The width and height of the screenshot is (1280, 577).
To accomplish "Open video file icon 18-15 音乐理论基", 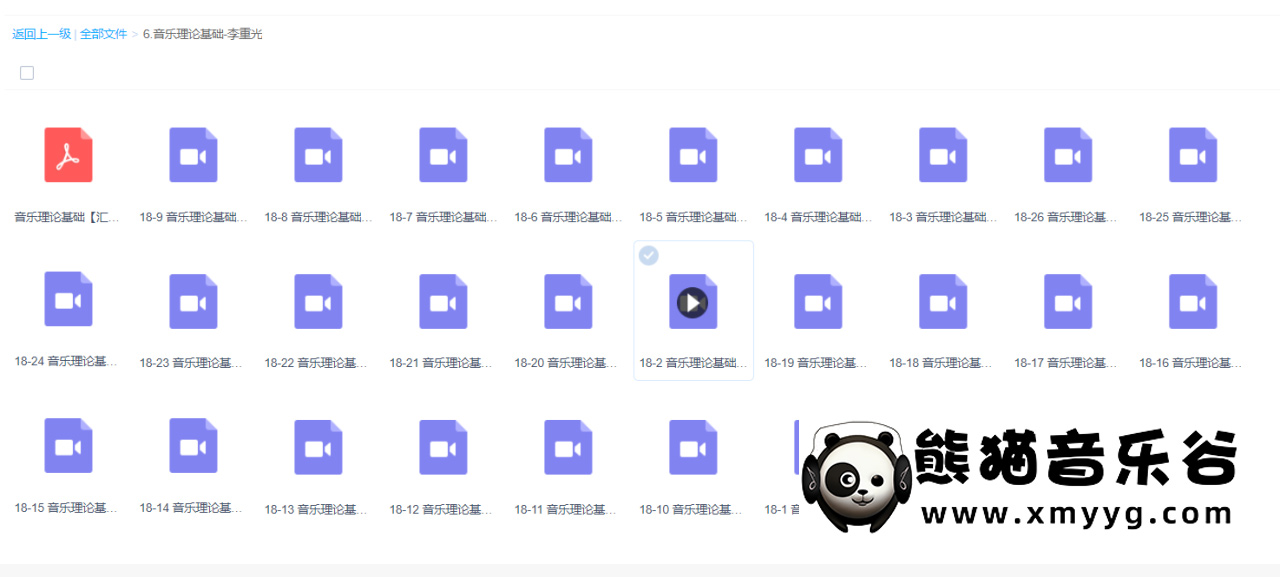I will tap(68, 445).
